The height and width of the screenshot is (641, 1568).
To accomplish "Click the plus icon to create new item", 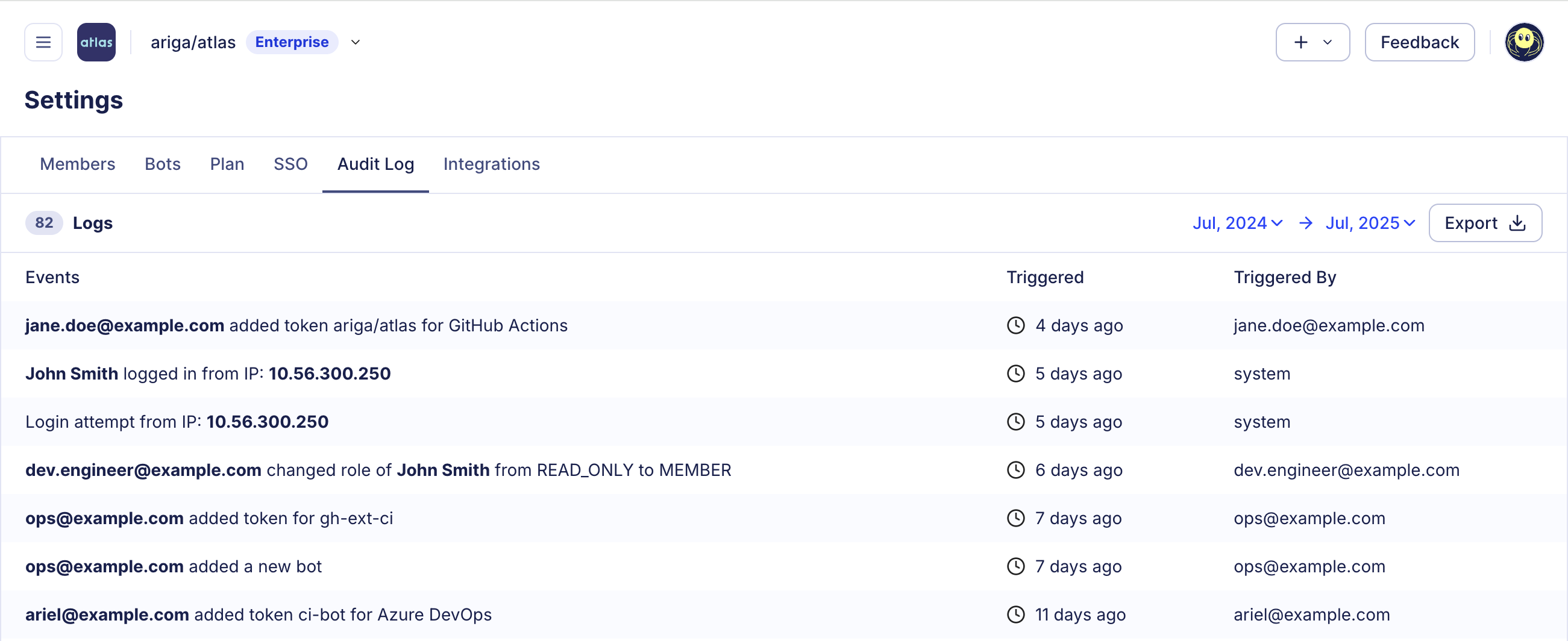I will coord(1301,42).
